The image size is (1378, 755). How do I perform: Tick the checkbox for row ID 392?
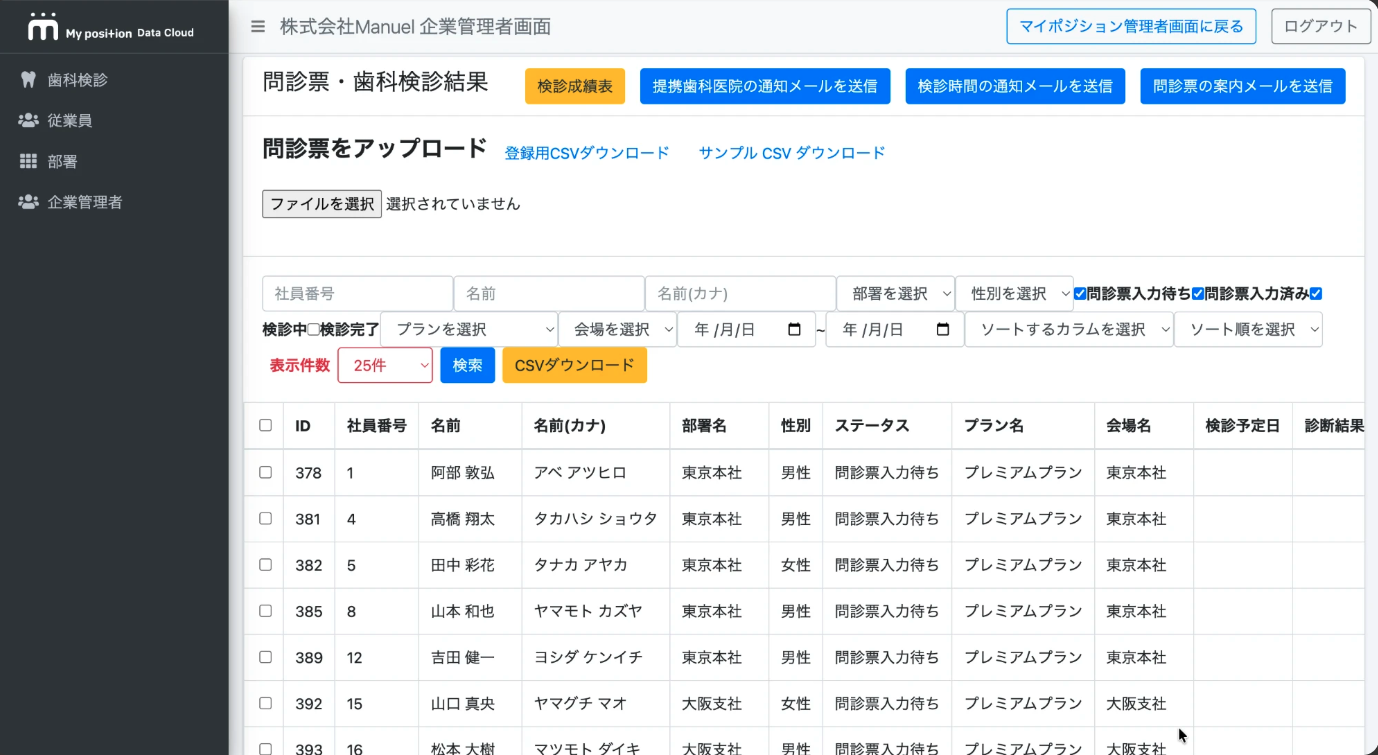265,703
